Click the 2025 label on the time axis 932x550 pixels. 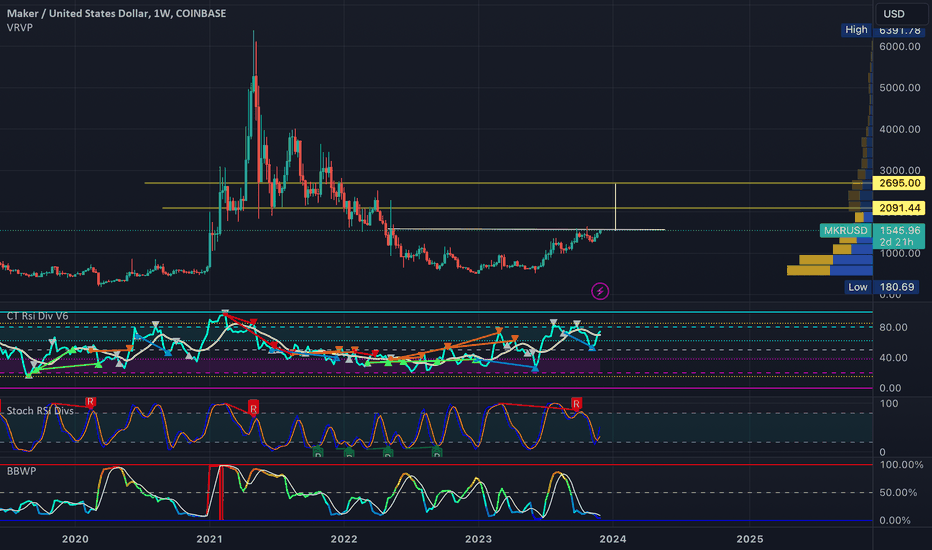750,539
